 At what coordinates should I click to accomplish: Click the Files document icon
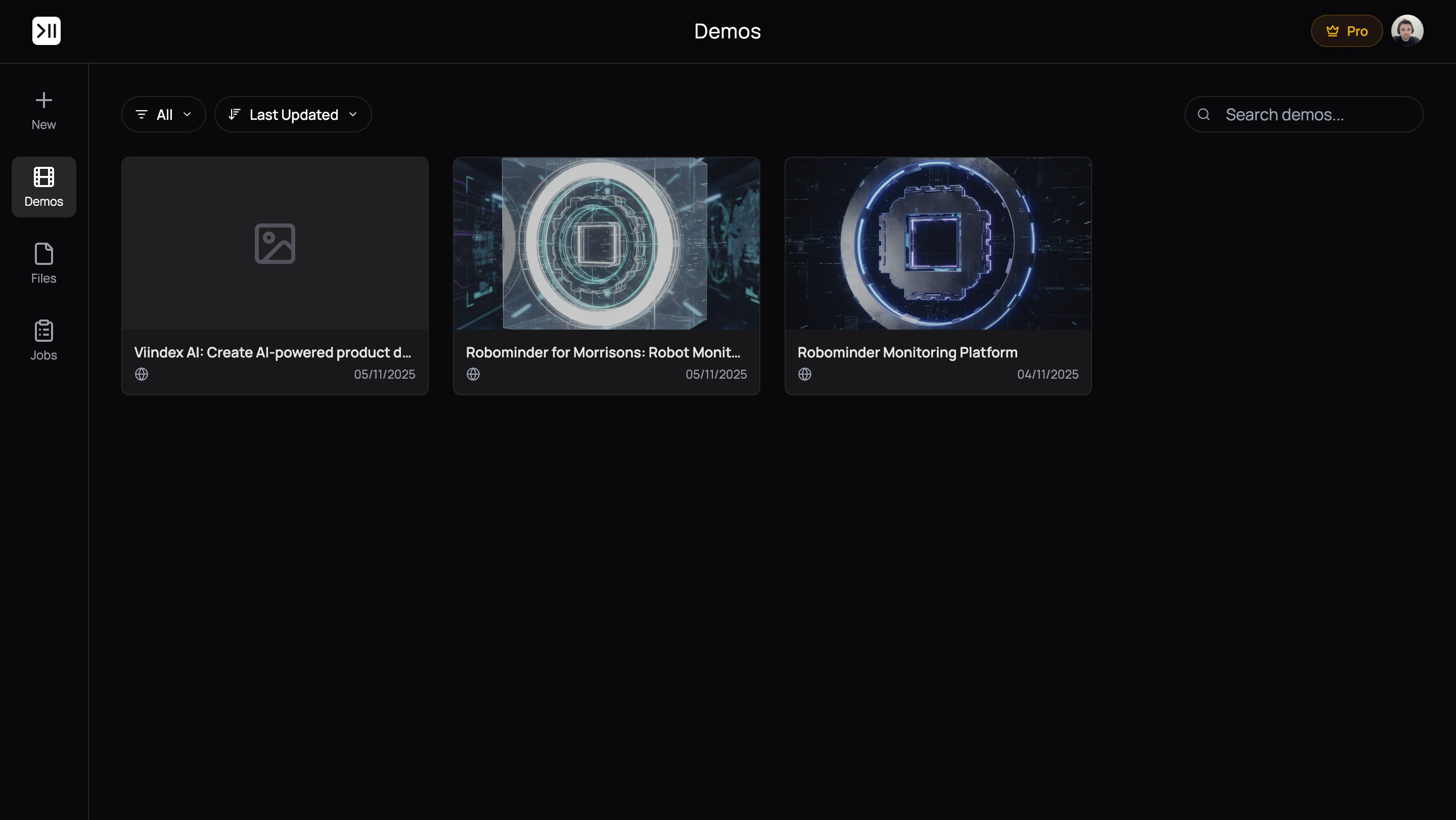tap(43, 254)
